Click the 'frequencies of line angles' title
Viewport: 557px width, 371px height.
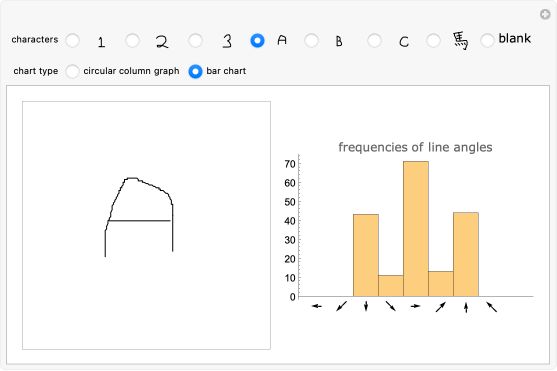[x=415, y=147]
